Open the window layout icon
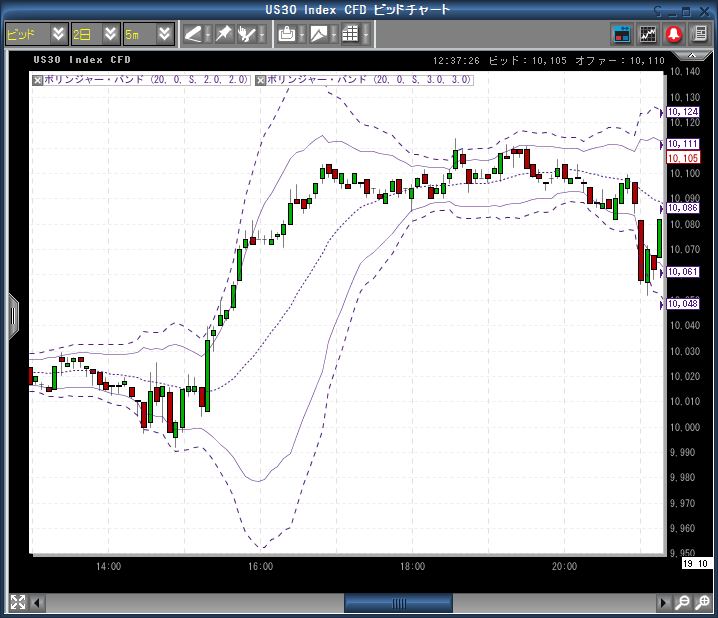Image resolution: width=718 pixels, height=618 pixels. 622,34
